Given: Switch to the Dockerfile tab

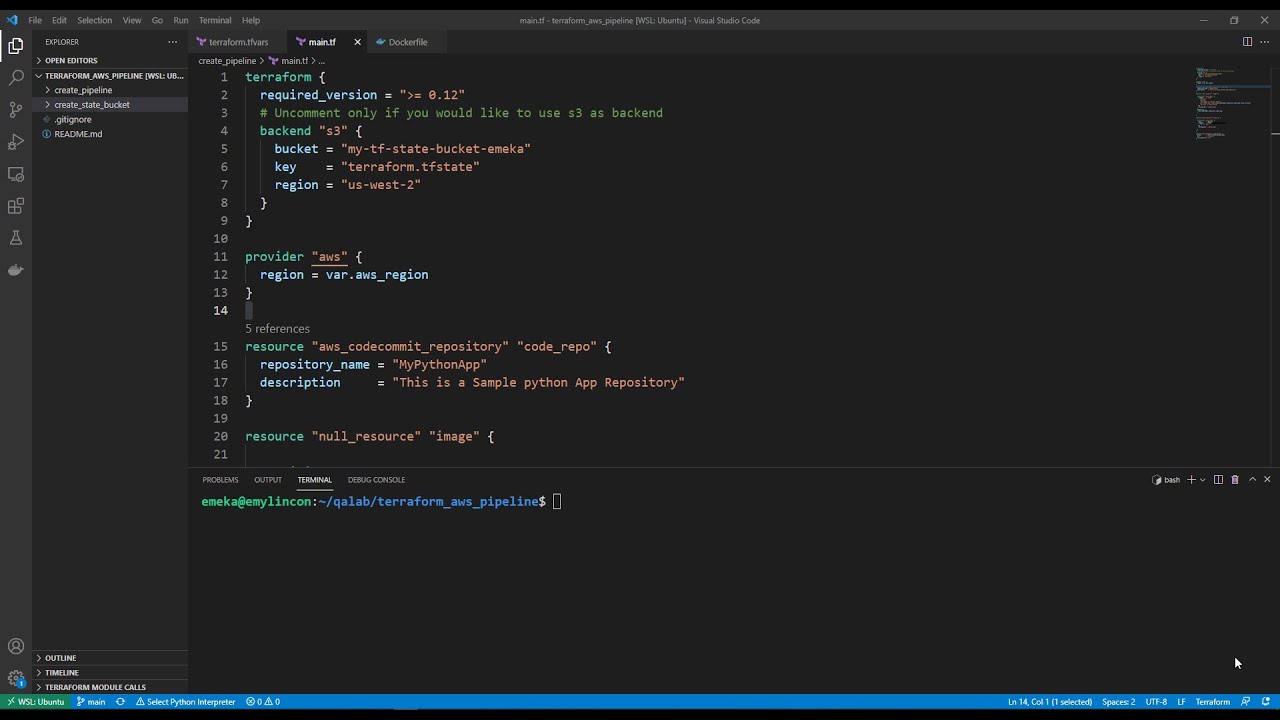Looking at the screenshot, I should 407,42.
